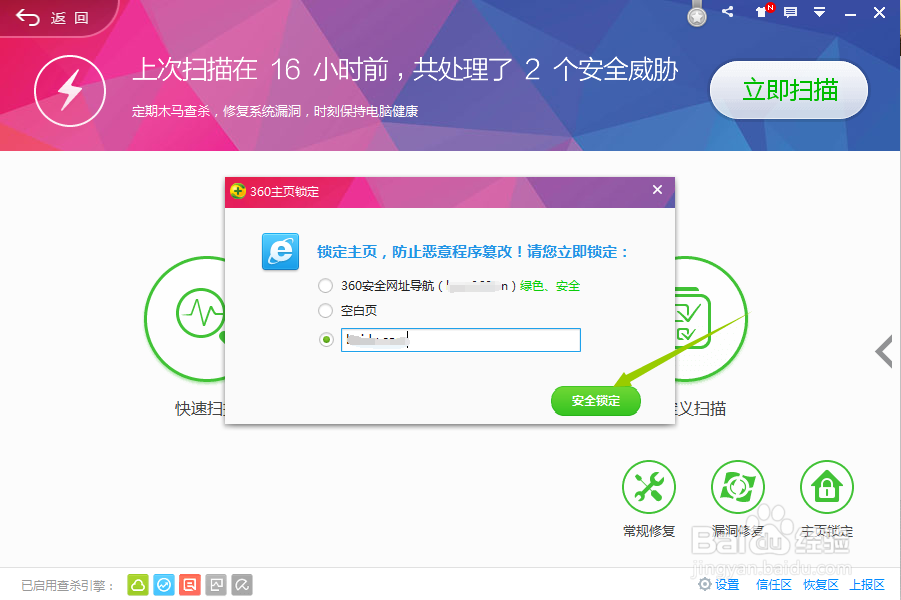The width and height of the screenshot is (901, 600).
Task: Open the 恢复区 link
Action: click(821, 584)
